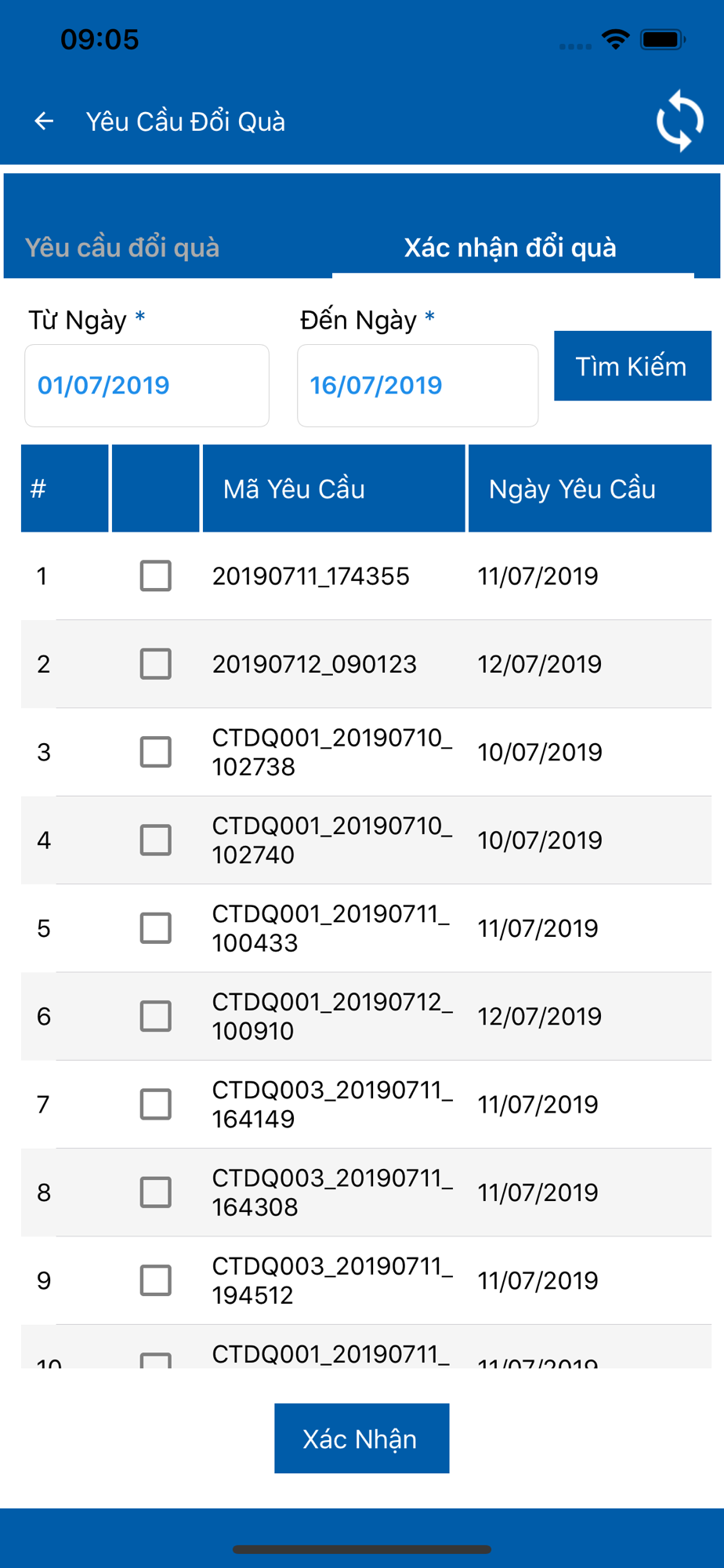The height and width of the screenshot is (1568, 724).
Task: Click the Xác Nhận confirm button
Action: click(362, 1439)
